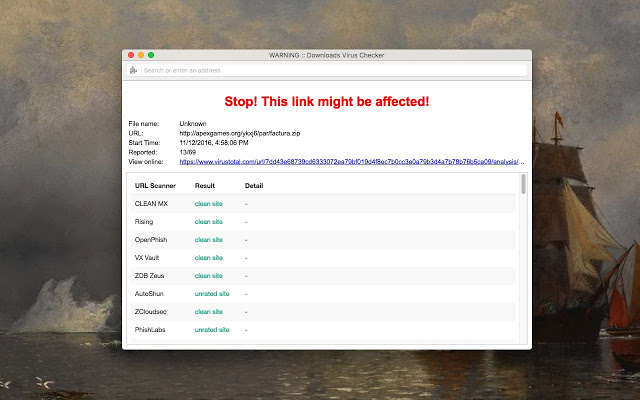The width and height of the screenshot is (640, 400).
Task: Click PhishLabs' 'unrated site' result
Action: 212,329
